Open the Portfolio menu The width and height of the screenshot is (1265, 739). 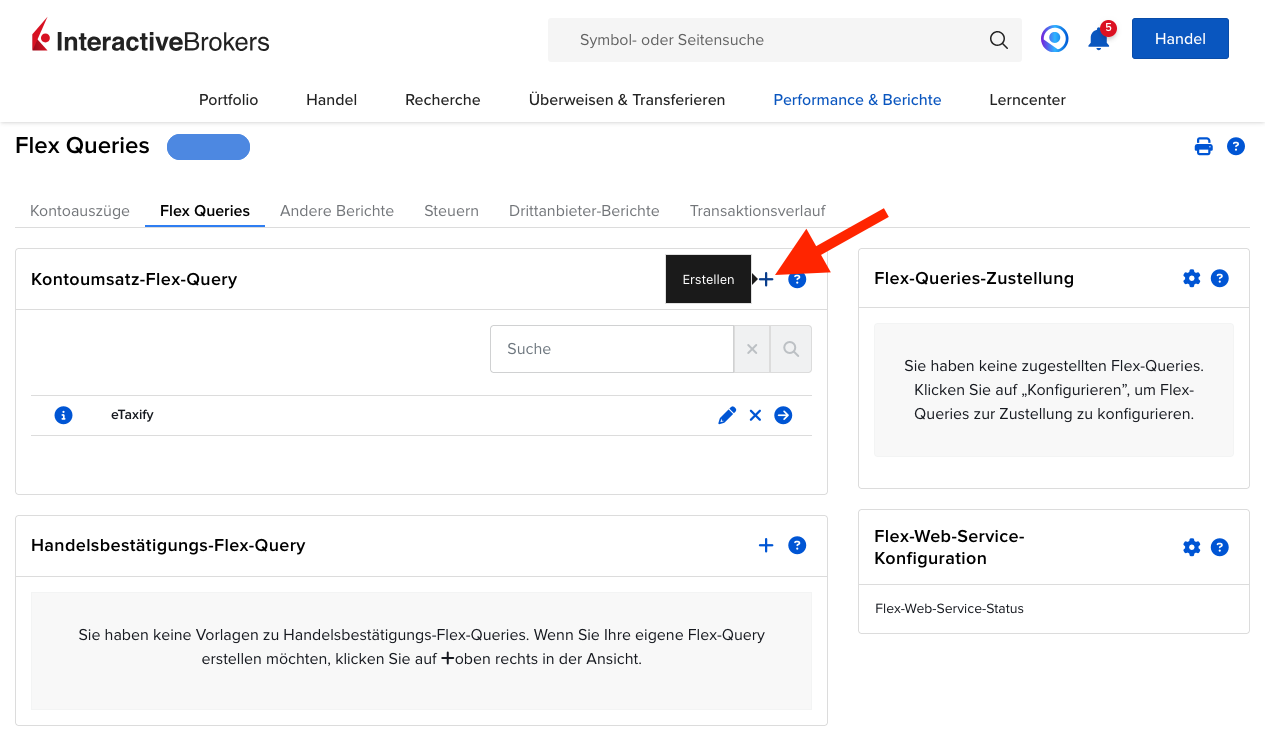[228, 100]
